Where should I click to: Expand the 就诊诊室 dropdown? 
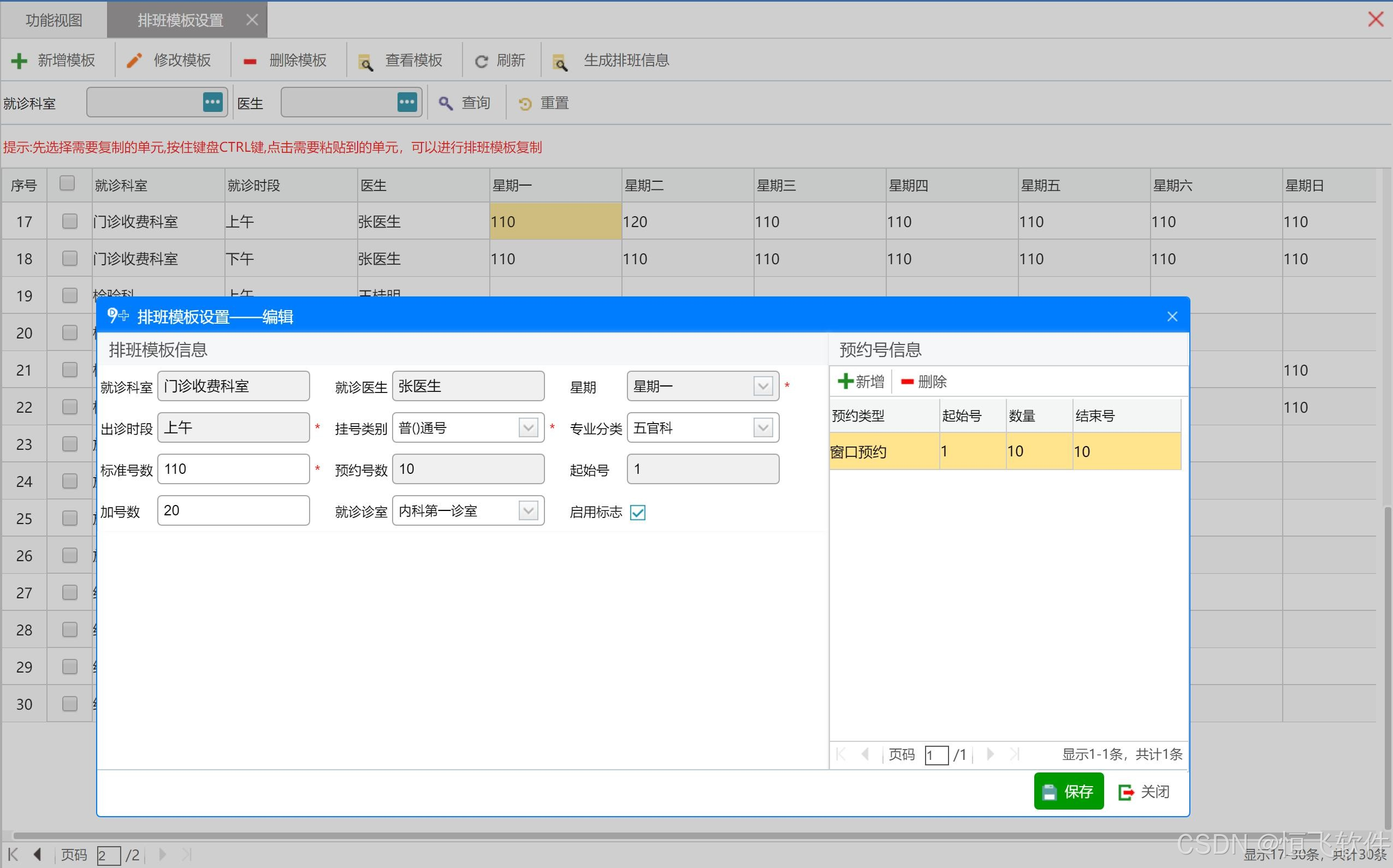527,510
